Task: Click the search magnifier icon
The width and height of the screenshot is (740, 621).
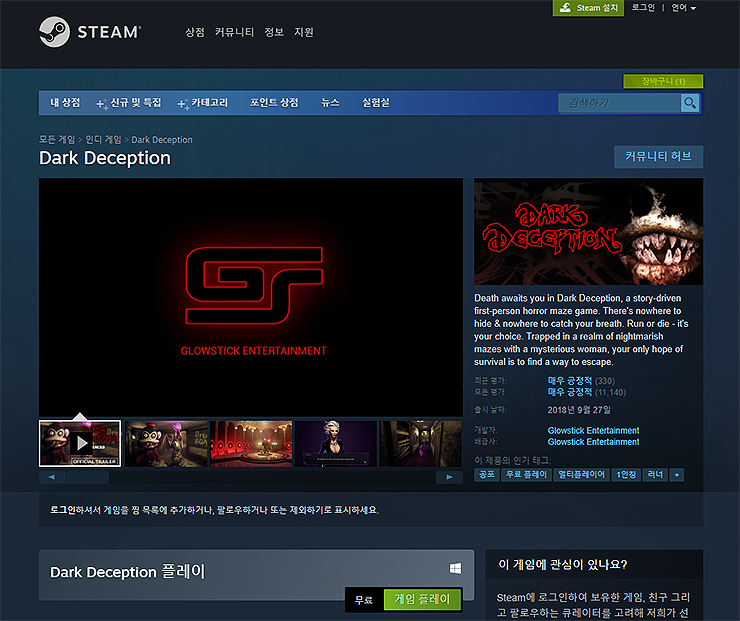Action: (690, 103)
